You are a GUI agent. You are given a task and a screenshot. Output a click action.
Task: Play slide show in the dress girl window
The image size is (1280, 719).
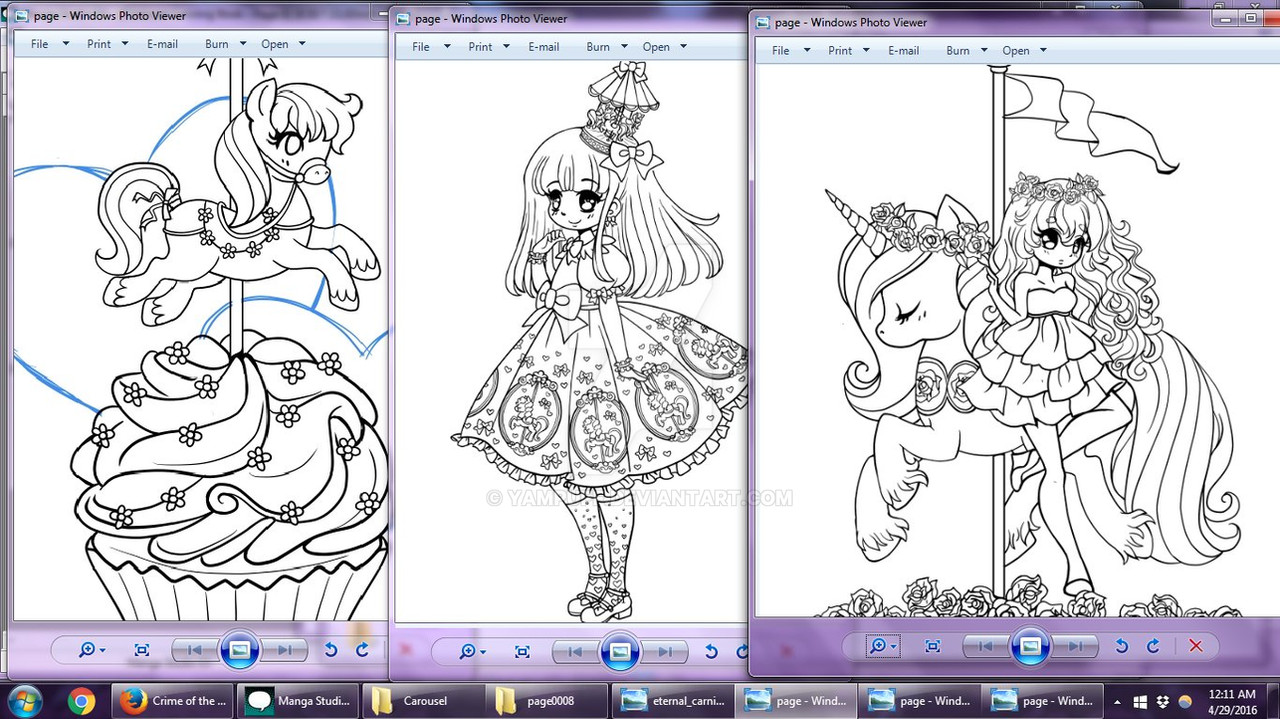(x=619, y=653)
